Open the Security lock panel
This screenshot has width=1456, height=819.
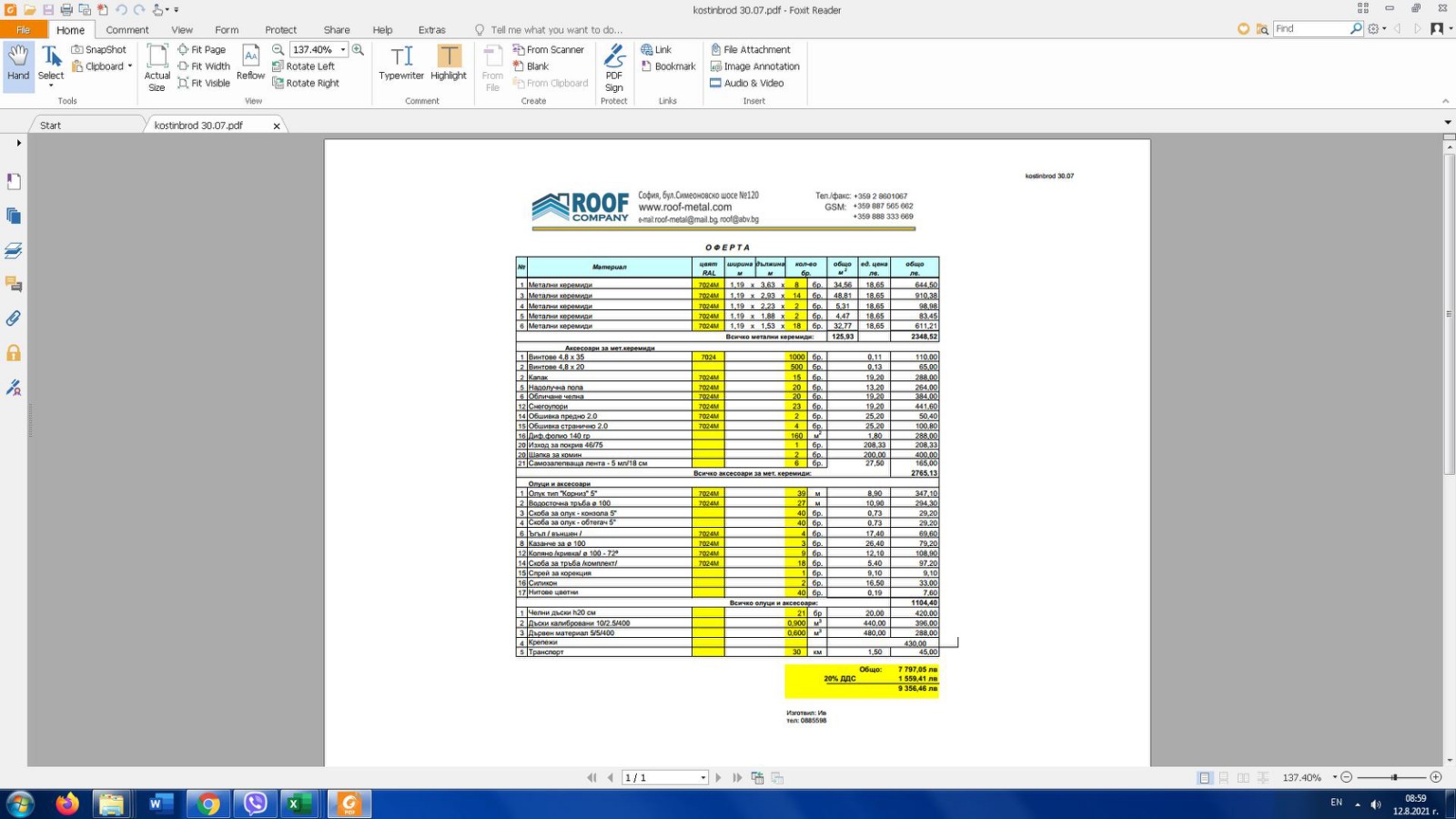(x=14, y=353)
